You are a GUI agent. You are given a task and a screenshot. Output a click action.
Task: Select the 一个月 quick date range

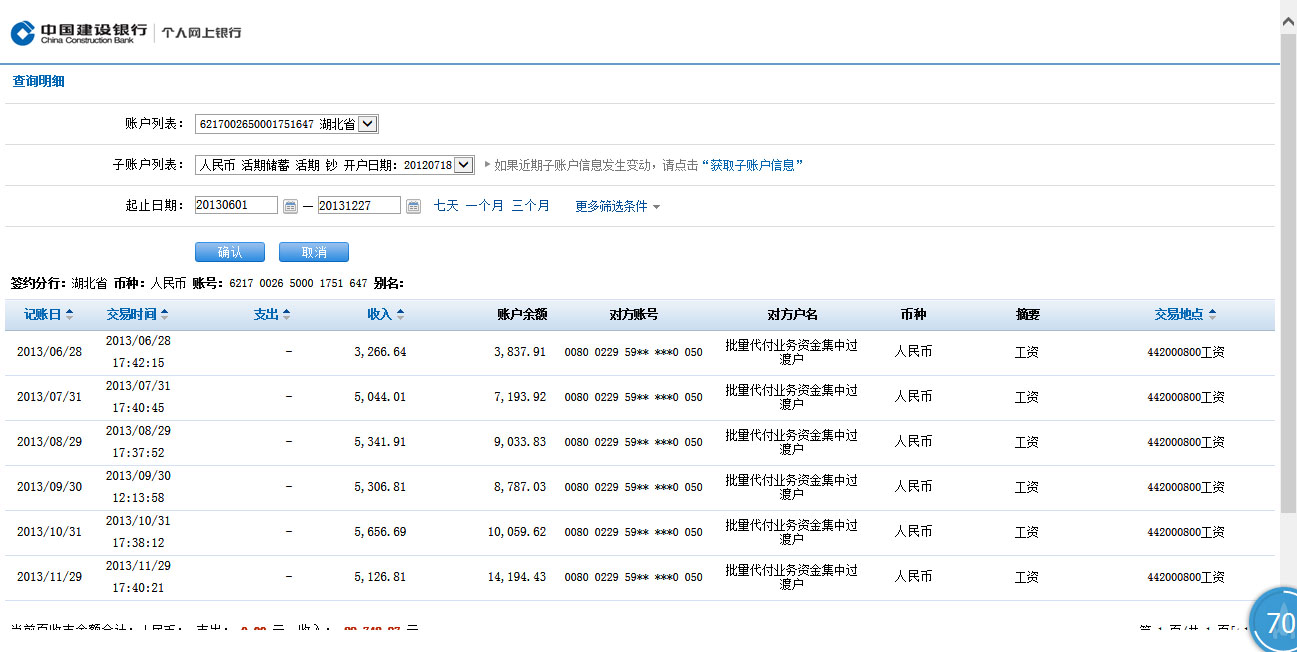(x=484, y=205)
